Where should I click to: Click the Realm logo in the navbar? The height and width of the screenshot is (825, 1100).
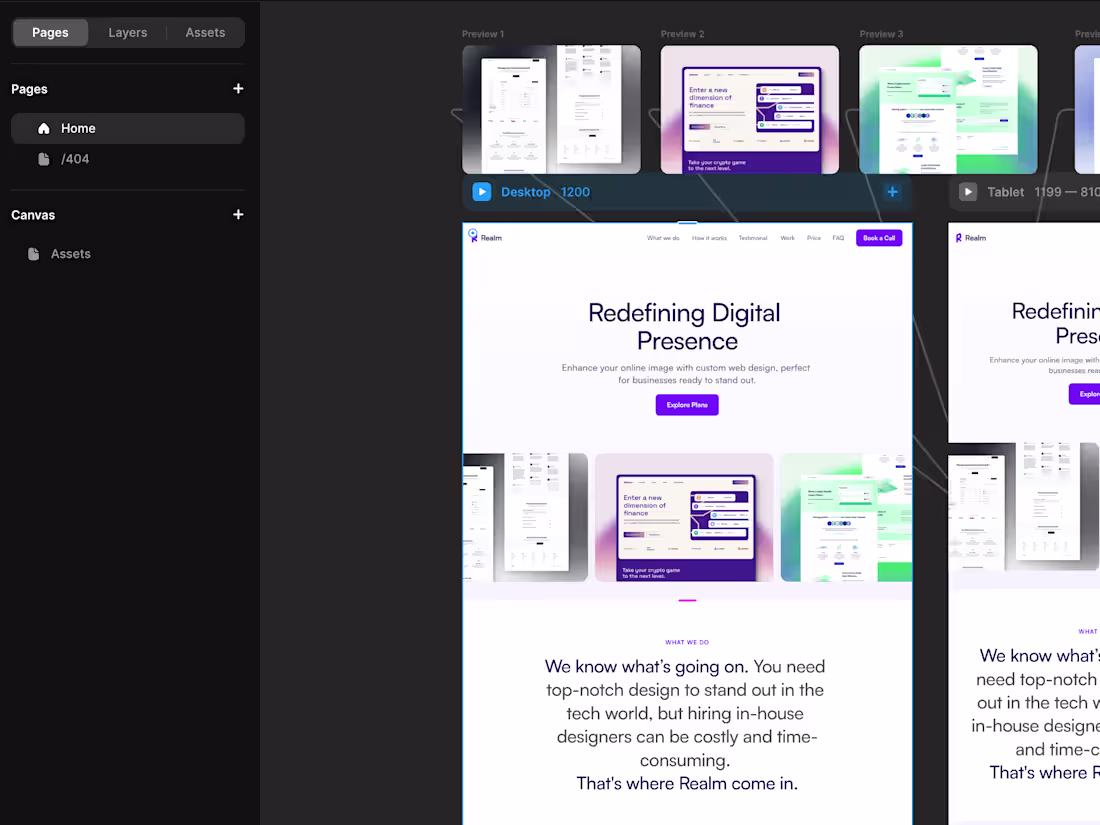(484, 237)
